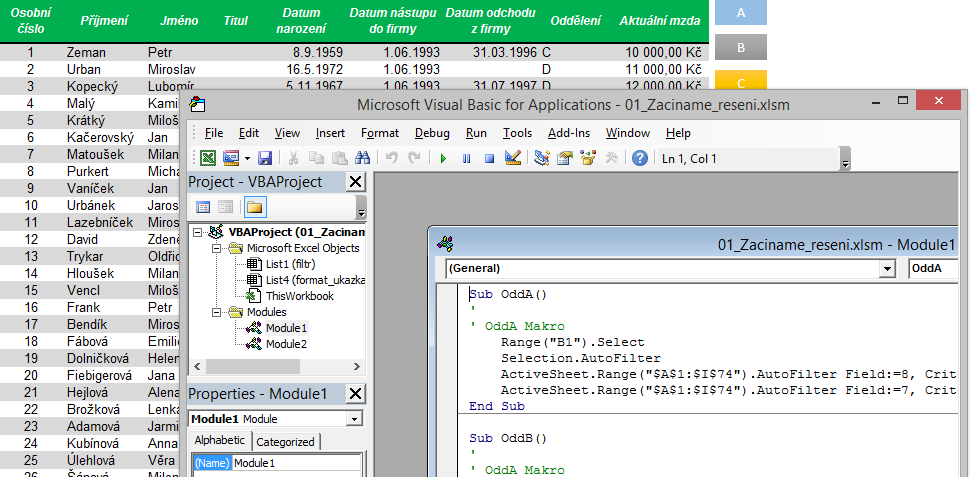Viewport: 972px width, 477px height.
Task: Switch to the Alphabetic tab
Action: coord(220,441)
